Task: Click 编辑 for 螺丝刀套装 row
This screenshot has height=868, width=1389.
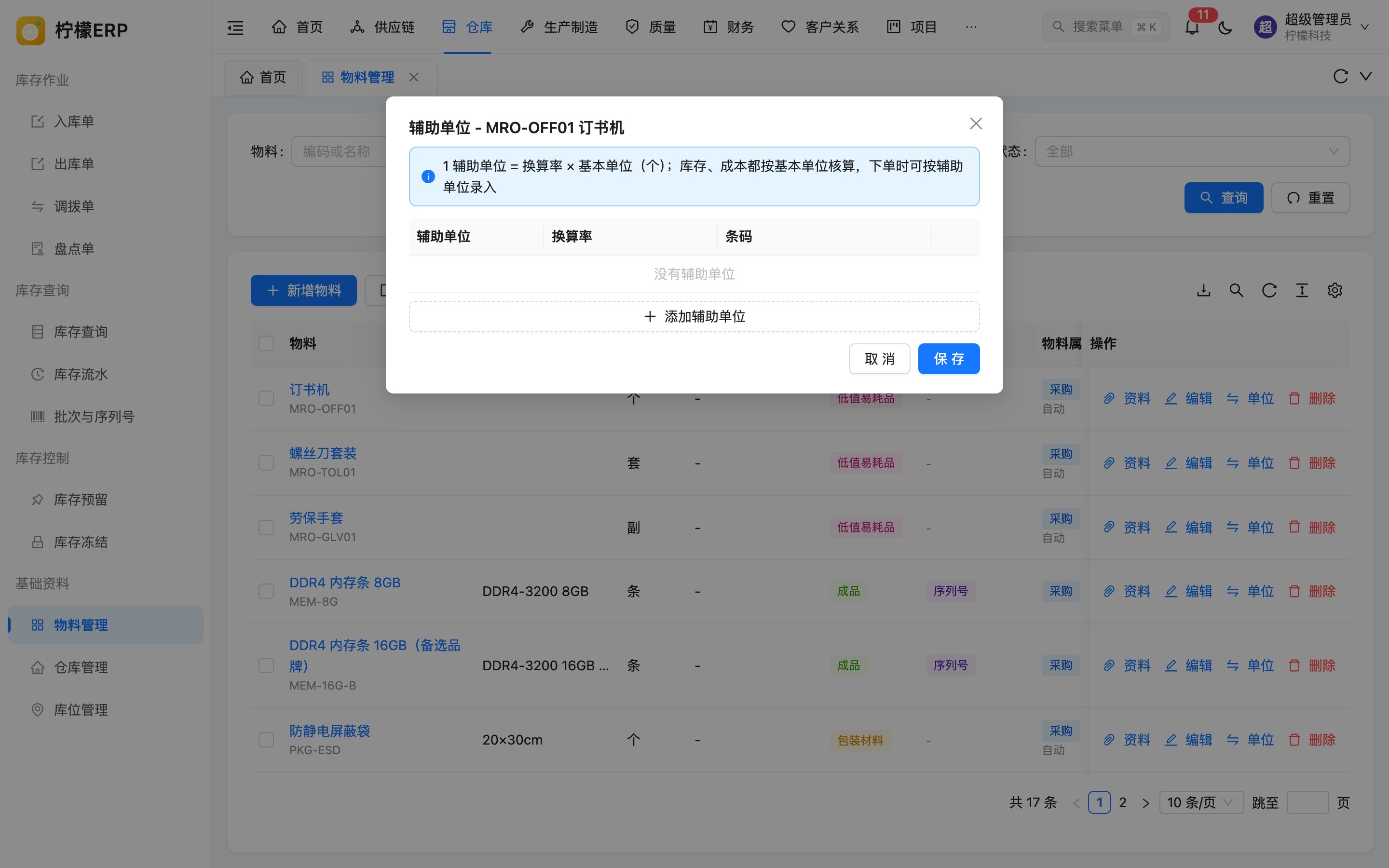Action: (1188, 463)
